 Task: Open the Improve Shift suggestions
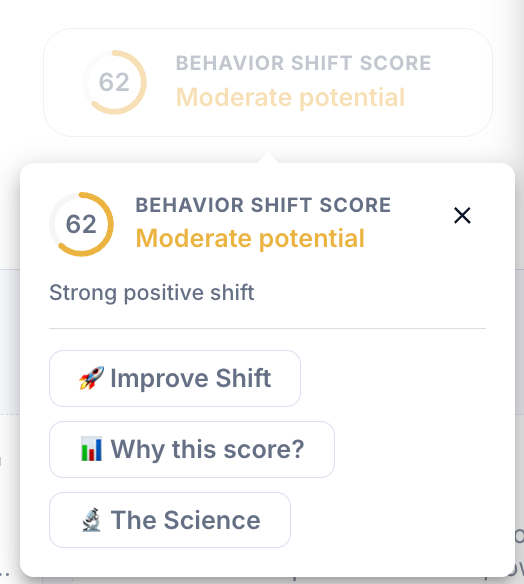point(175,378)
